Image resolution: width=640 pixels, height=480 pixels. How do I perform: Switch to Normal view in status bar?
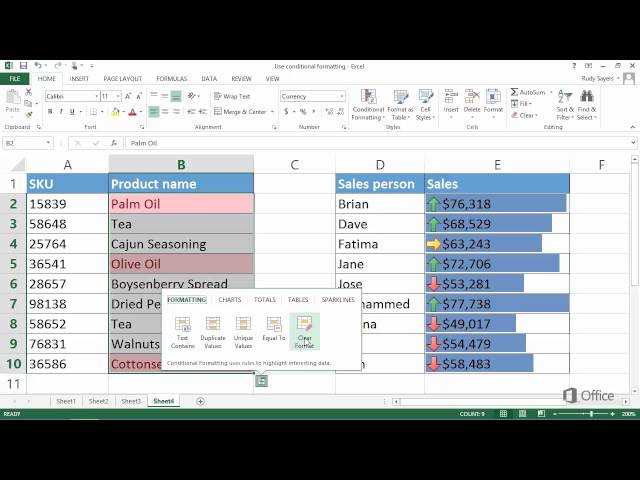point(503,414)
